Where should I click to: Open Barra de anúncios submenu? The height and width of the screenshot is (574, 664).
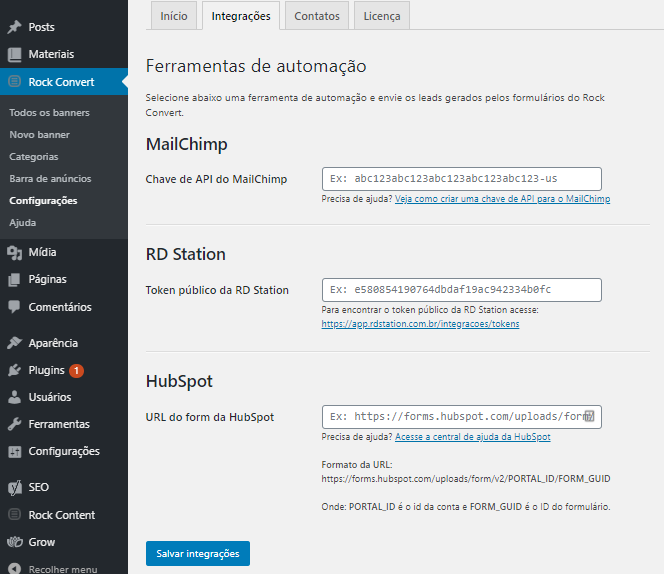pos(50,179)
